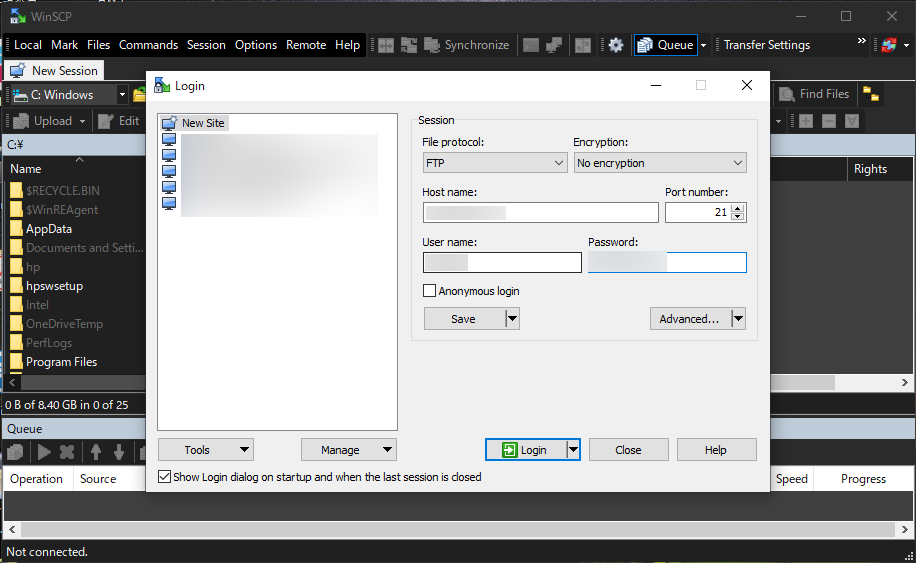916x563 pixels.
Task: Open the Local menu
Action: click(x=27, y=45)
